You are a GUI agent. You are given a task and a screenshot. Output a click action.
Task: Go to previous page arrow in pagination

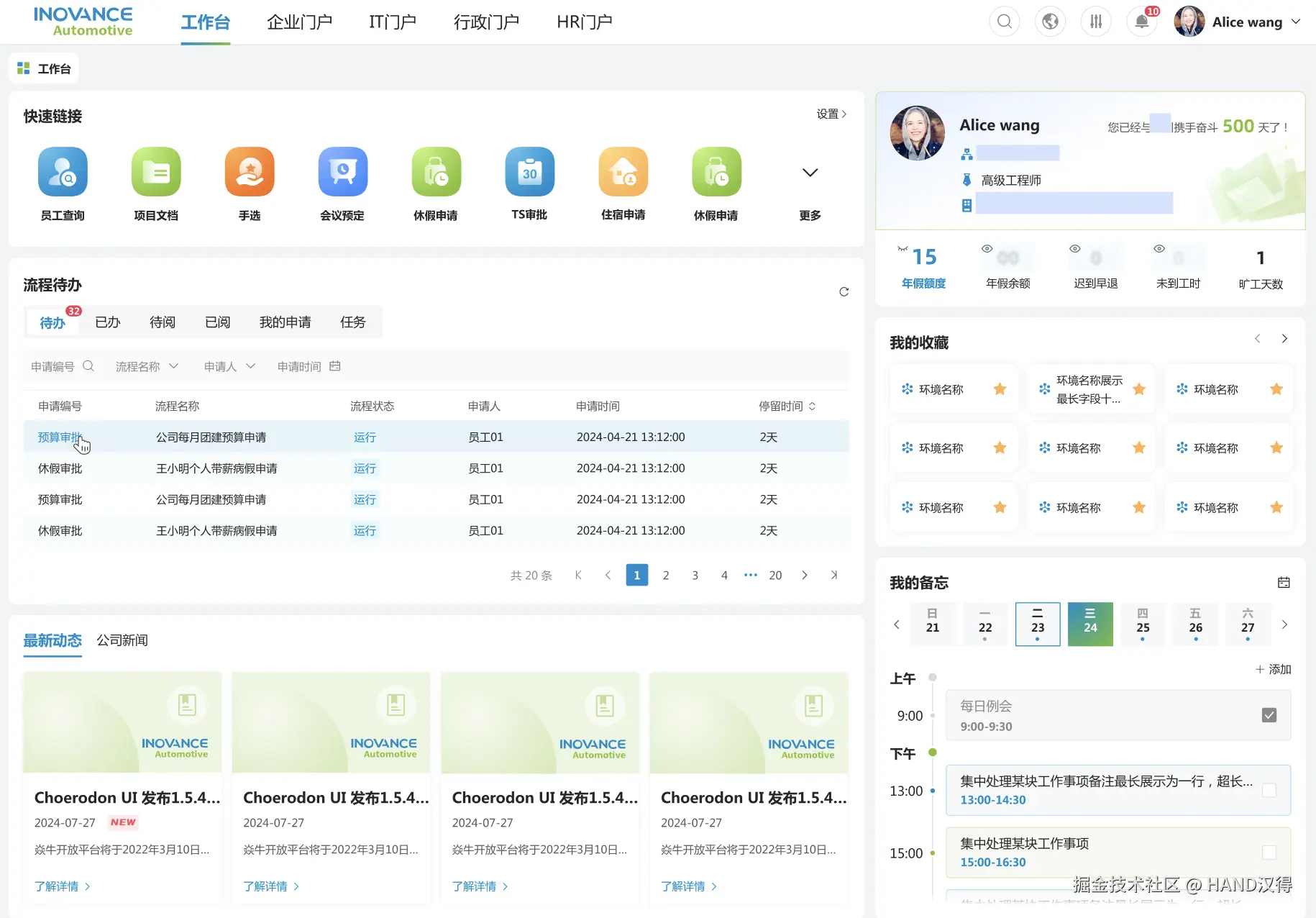point(608,575)
